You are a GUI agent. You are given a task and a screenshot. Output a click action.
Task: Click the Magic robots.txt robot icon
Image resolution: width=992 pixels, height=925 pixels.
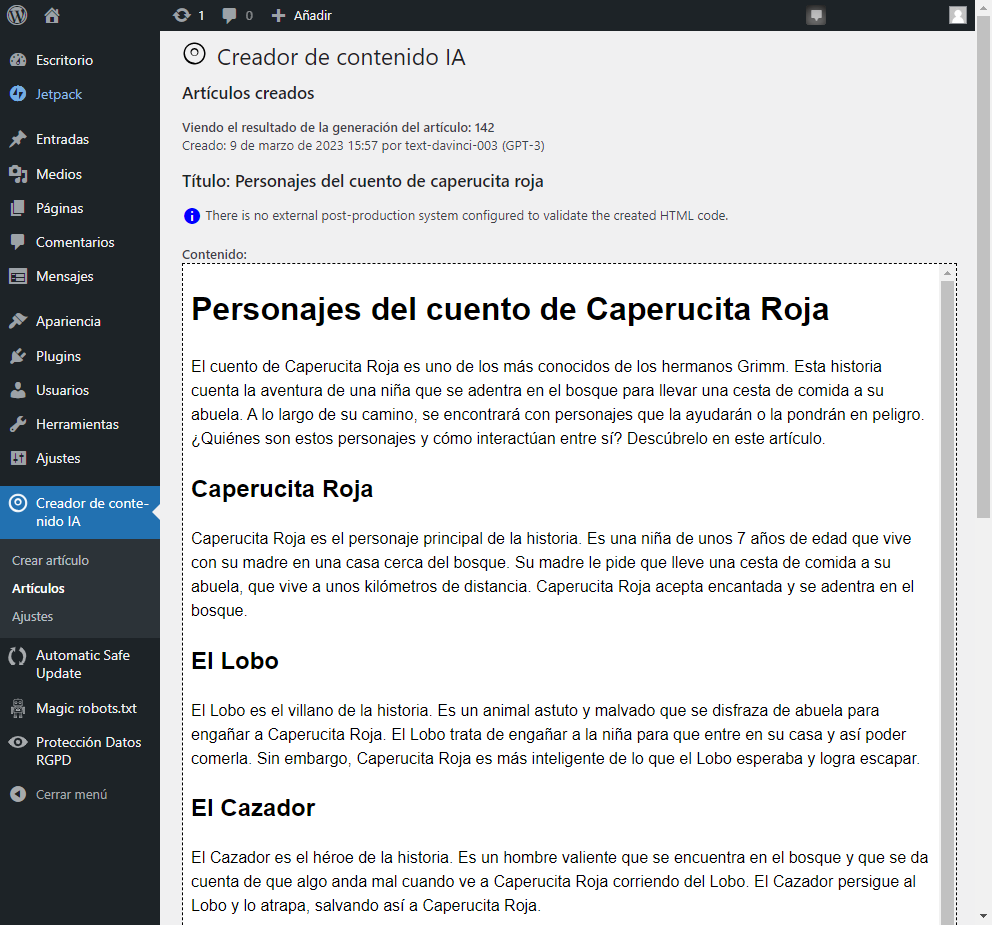click(18, 708)
